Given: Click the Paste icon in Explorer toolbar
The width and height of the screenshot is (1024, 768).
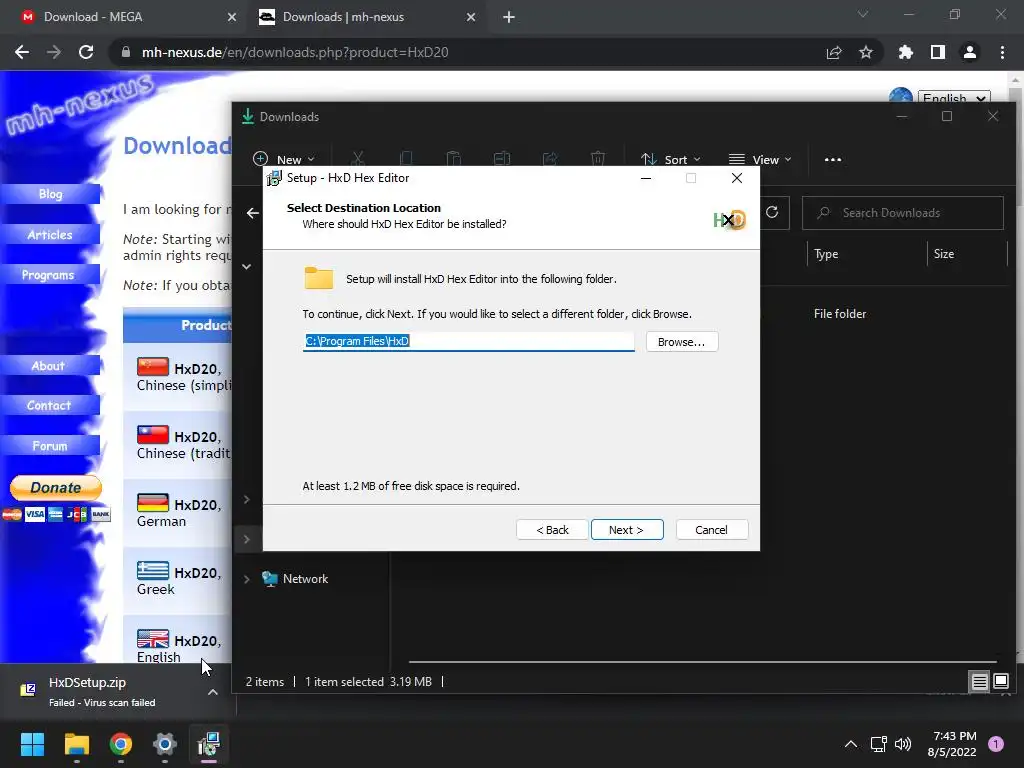Looking at the screenshot, I should (x=454, y=159).
